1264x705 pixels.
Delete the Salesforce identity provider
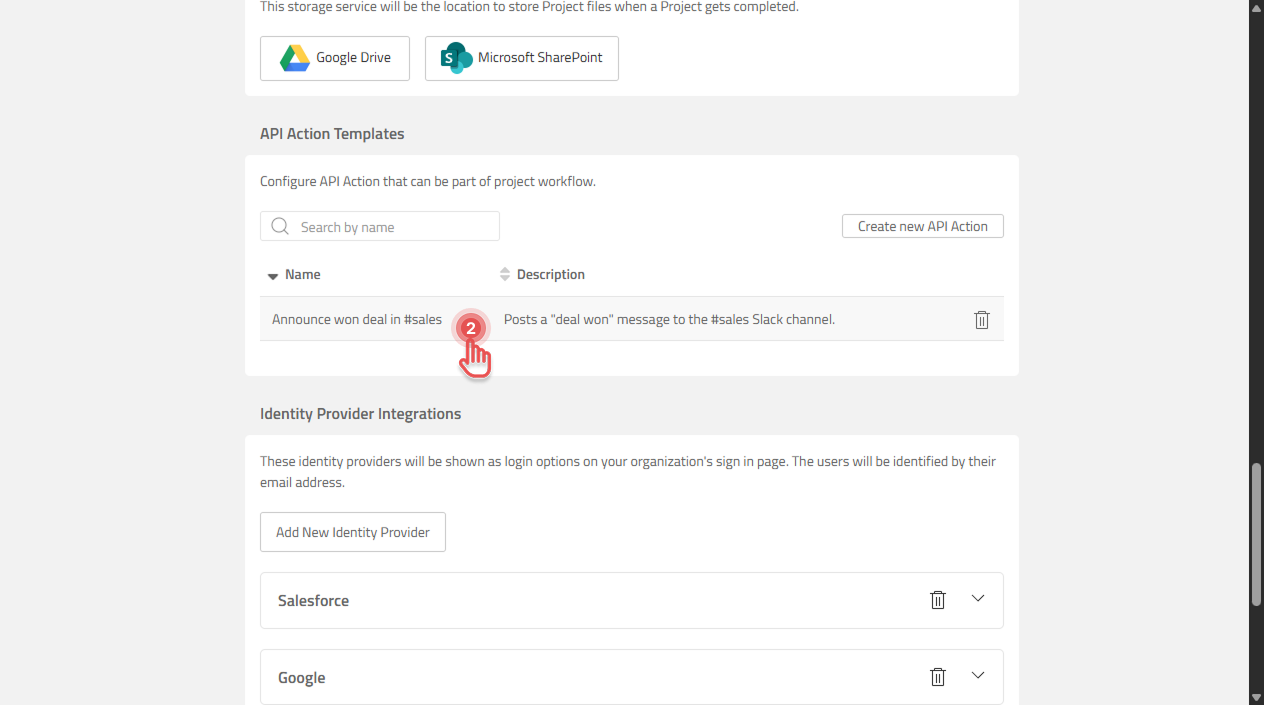click(x=938, y=600)
